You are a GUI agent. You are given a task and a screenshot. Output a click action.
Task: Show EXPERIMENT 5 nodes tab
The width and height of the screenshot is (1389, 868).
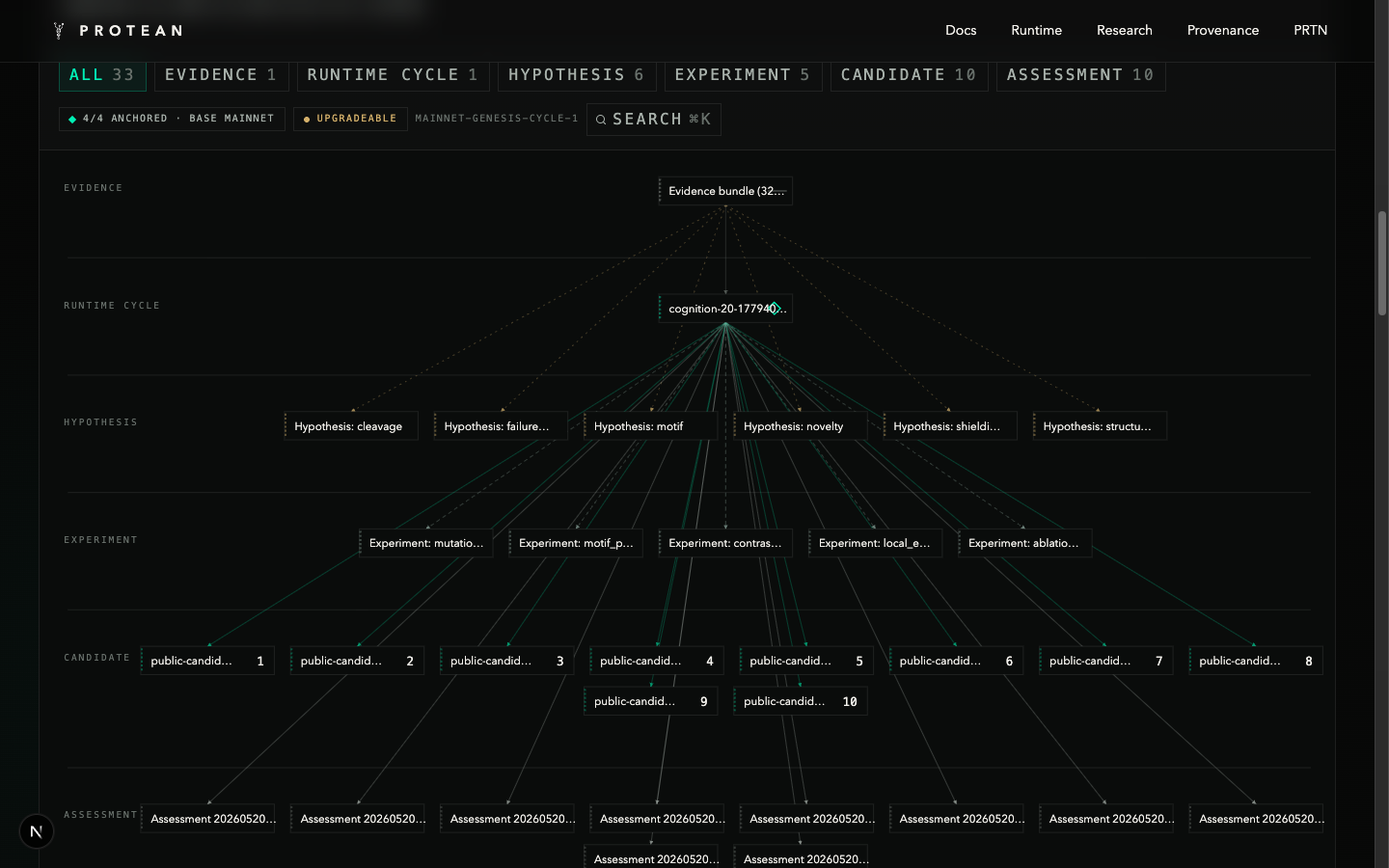743,75
